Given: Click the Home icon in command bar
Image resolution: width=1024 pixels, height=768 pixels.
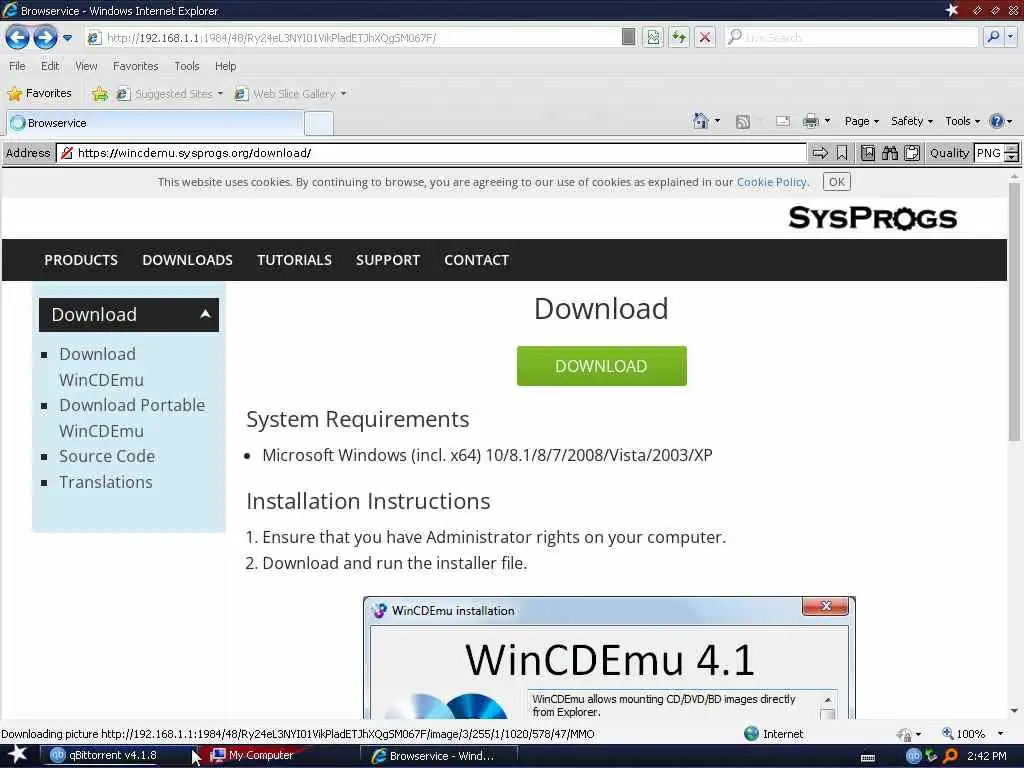Looking at the screenshot, I should click(701, 121).
